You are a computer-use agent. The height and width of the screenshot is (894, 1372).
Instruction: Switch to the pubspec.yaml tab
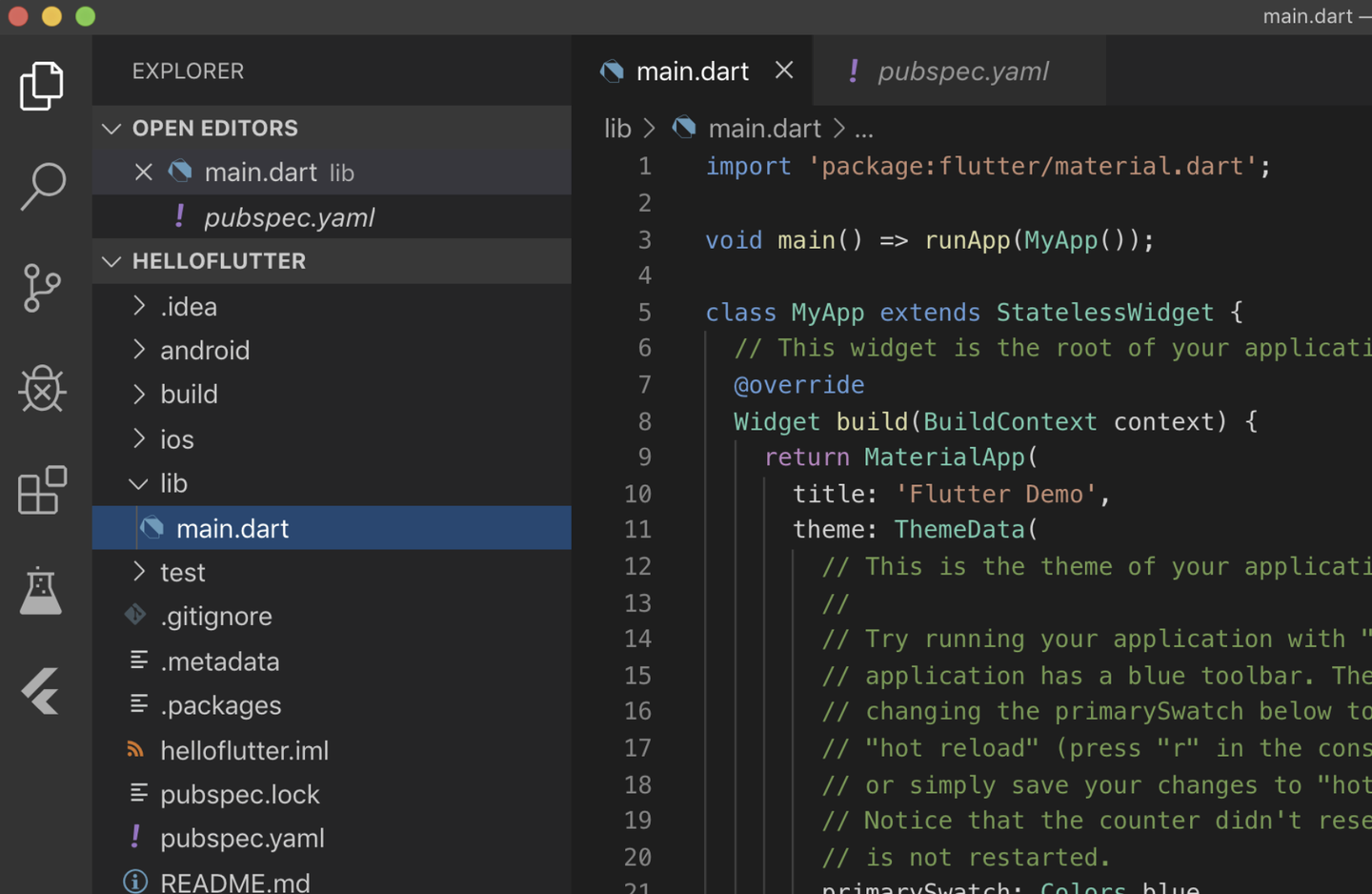tap(962, 71)
